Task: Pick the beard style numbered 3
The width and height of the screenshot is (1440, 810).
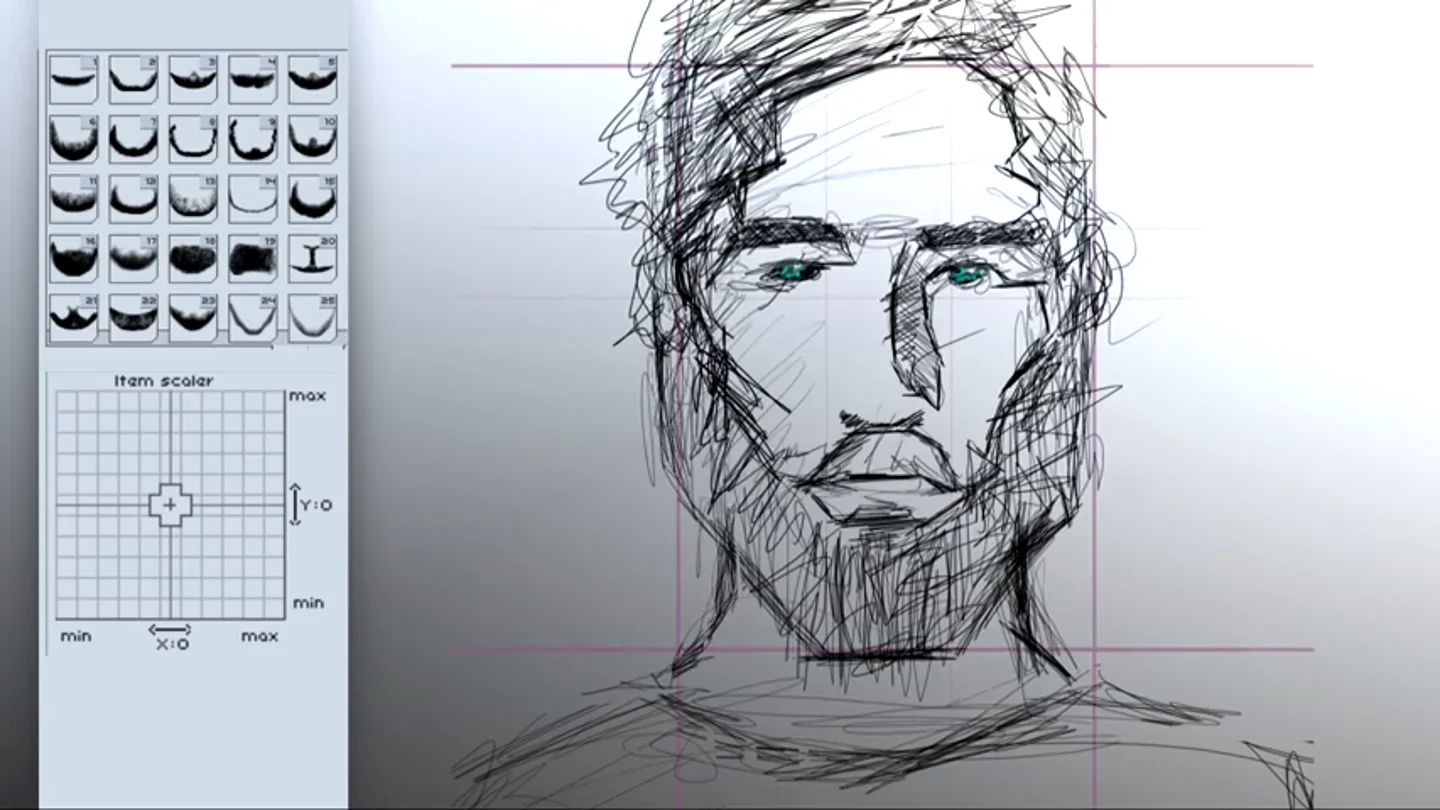Action: point(193,79)
